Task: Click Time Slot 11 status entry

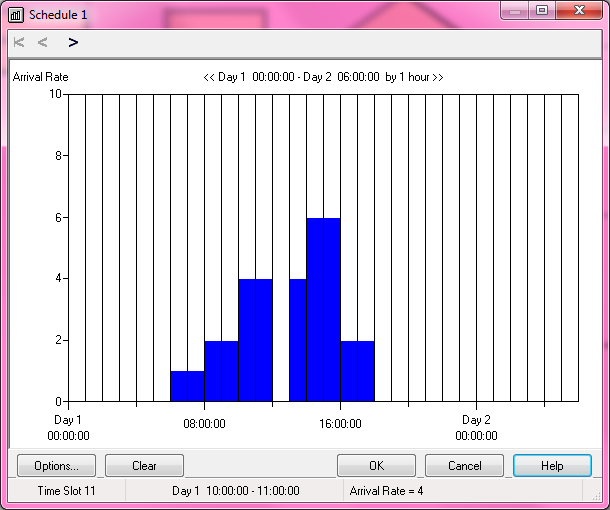Action: [x=67, y=491]
